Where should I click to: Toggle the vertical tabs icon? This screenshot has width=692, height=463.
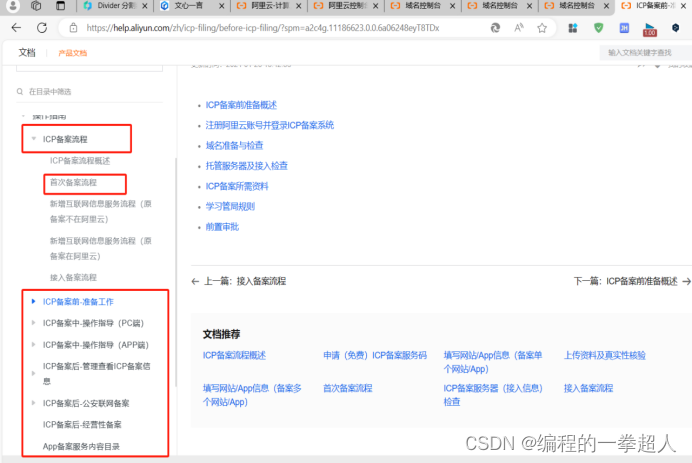60,5
